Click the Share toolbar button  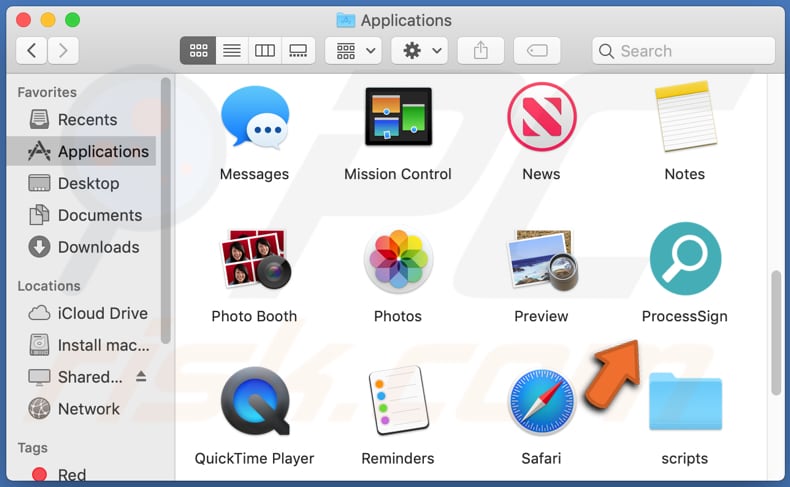[481, 50]
